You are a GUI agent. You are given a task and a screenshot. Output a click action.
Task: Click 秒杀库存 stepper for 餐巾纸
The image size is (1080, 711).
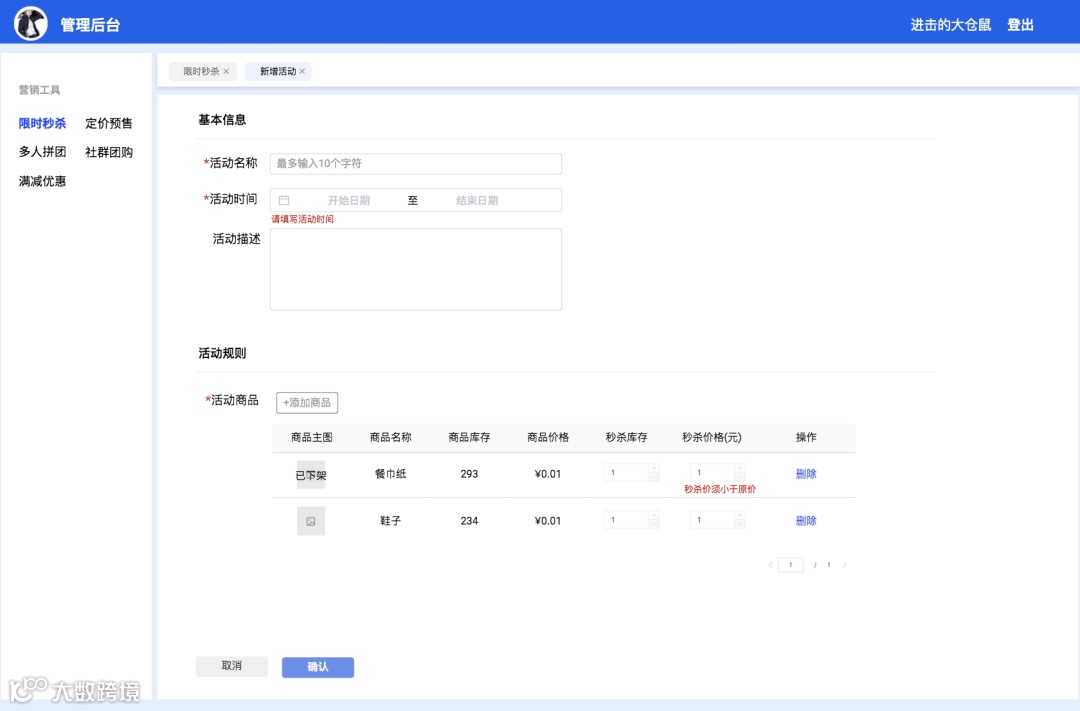tap(632, 473)
